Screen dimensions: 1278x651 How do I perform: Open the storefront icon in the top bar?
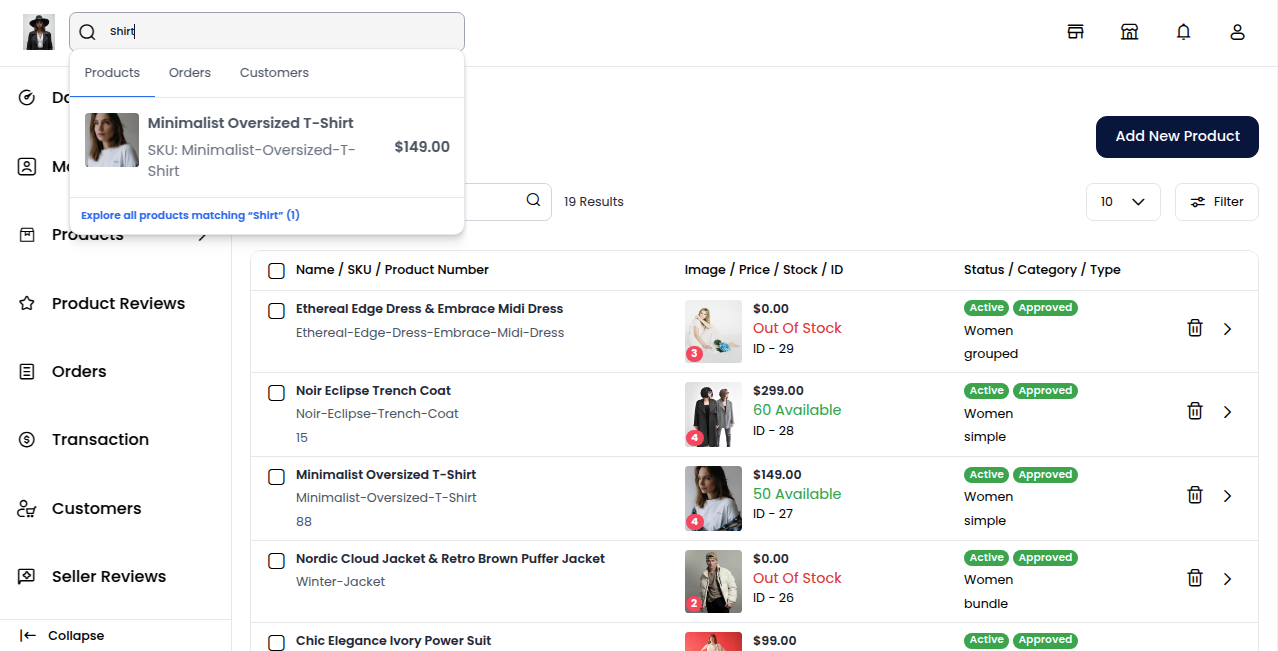1076,31
